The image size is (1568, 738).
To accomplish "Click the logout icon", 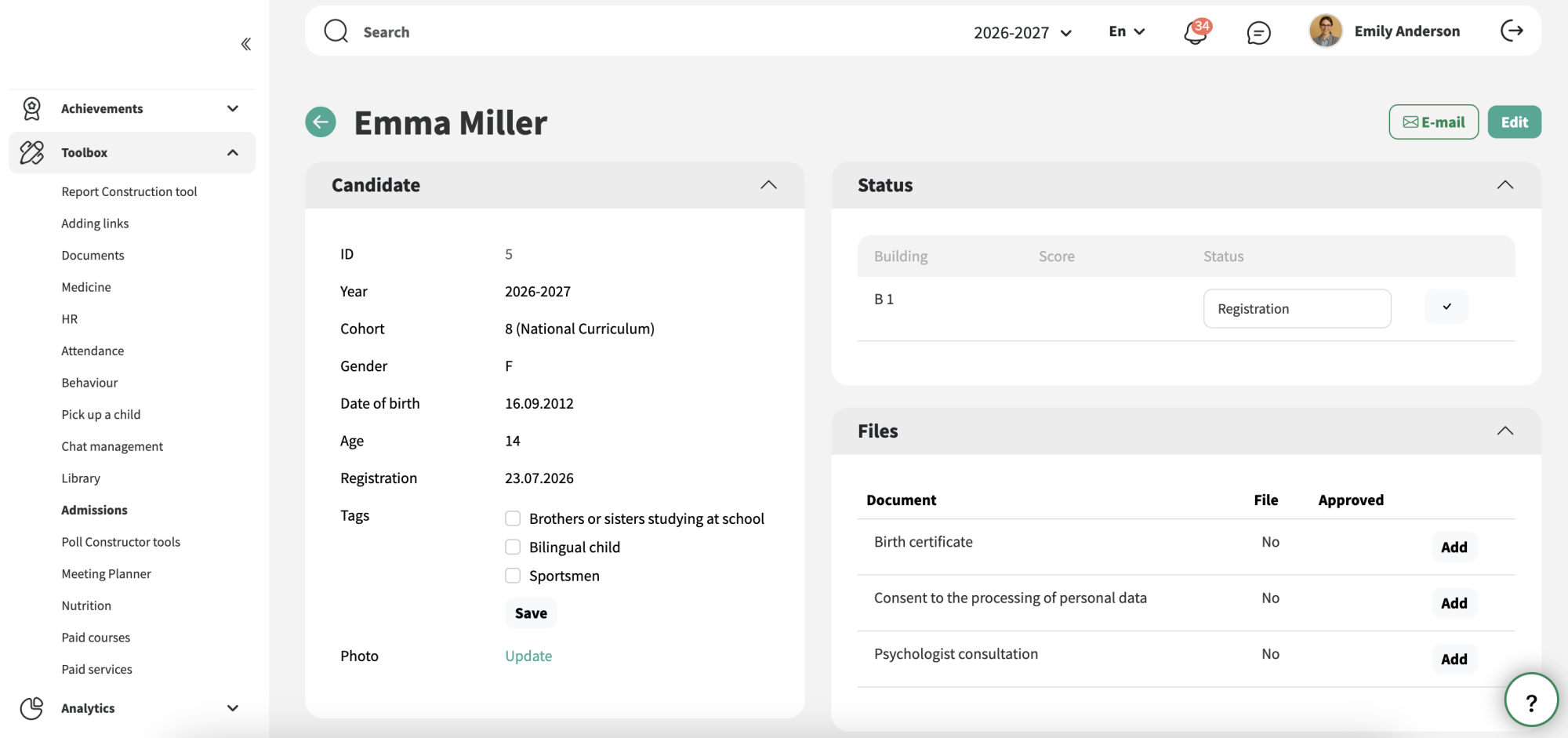I will point(1512,31).
